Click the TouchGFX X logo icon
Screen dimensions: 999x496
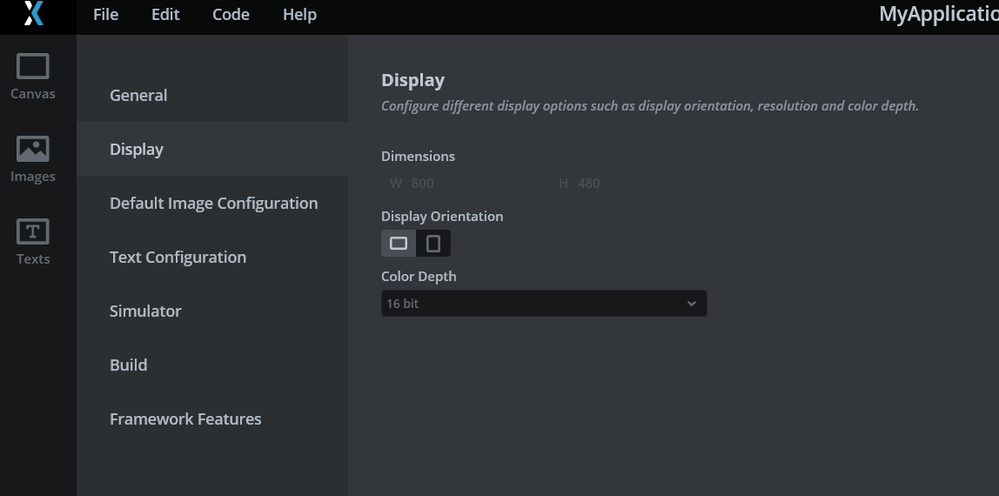click(x=34, y=13)
